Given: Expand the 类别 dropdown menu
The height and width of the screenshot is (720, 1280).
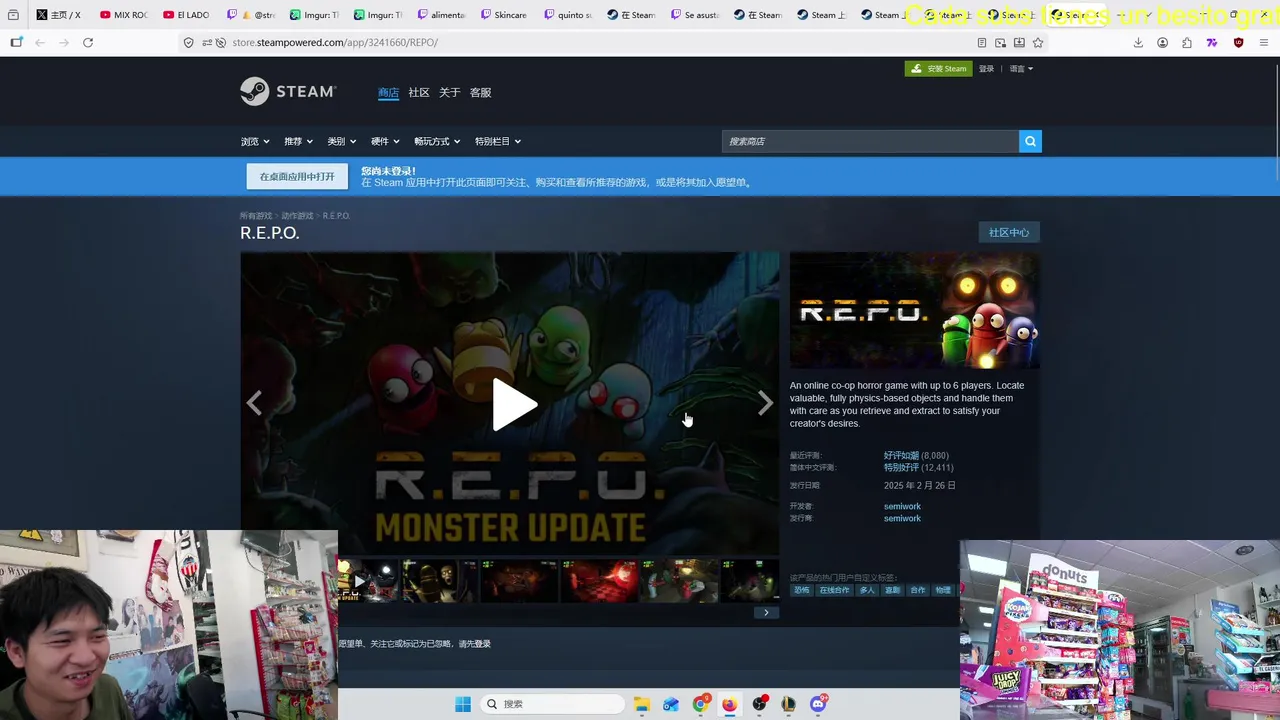Looking at the screenshot, I should pyautogui.click(x=342, y=141).
